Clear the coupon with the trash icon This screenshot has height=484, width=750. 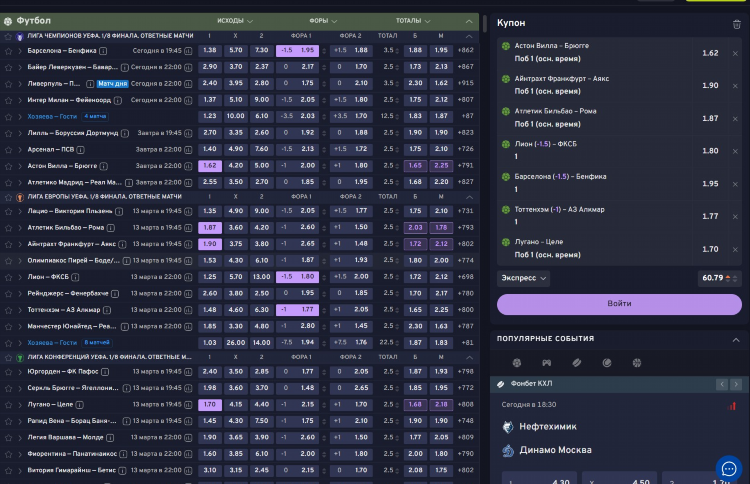[x=737, y=24]
